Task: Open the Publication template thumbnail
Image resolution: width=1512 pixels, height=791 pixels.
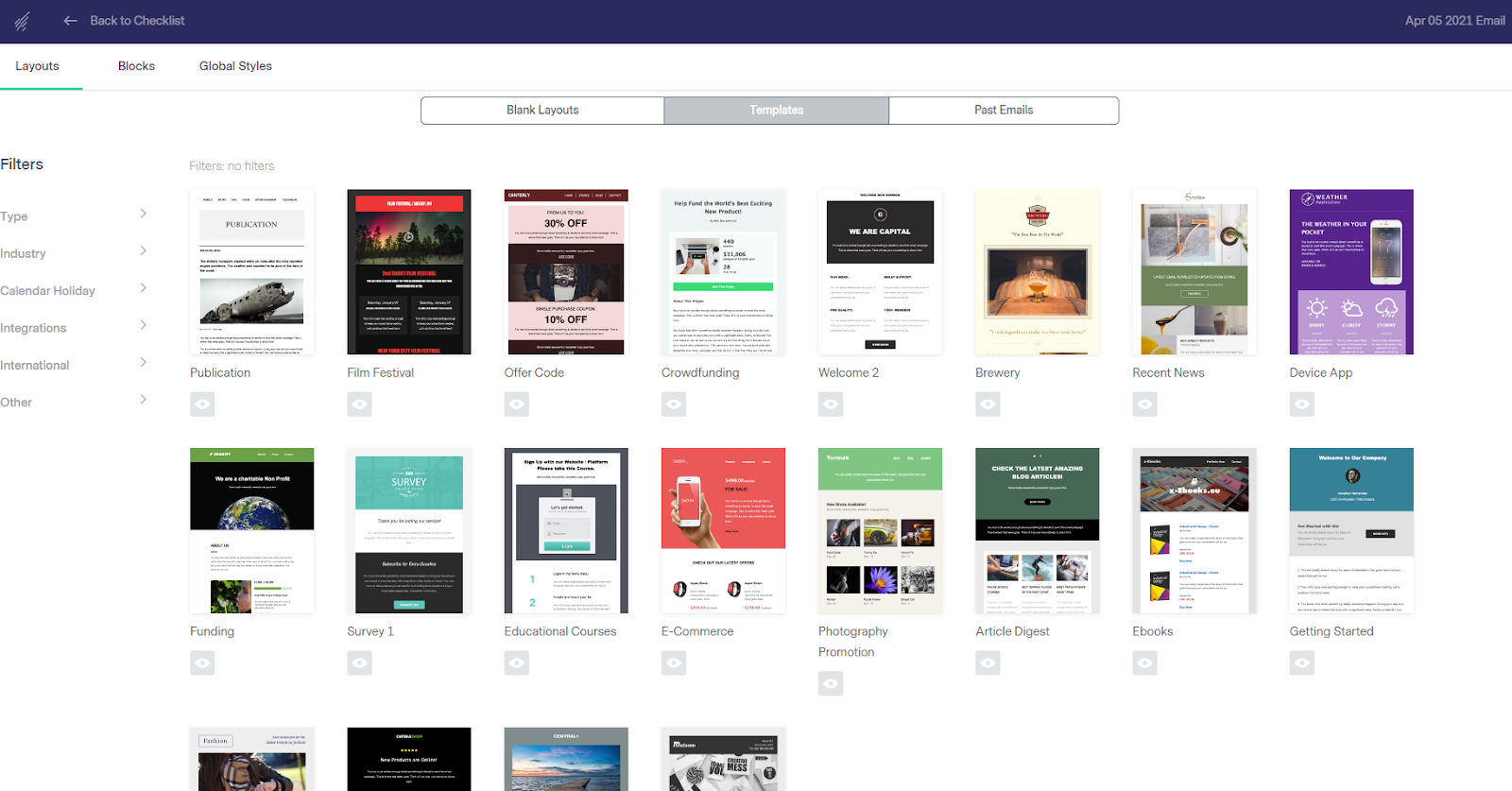Action: (x=252, y=272)
